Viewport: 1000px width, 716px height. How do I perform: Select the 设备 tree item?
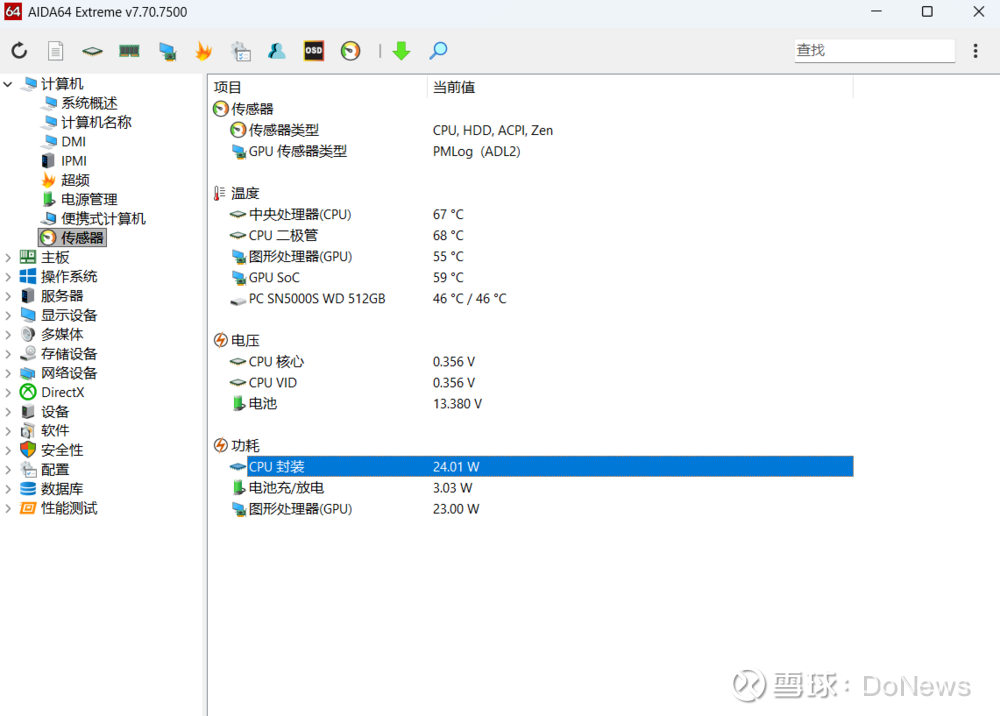click(x=55, y=411)
